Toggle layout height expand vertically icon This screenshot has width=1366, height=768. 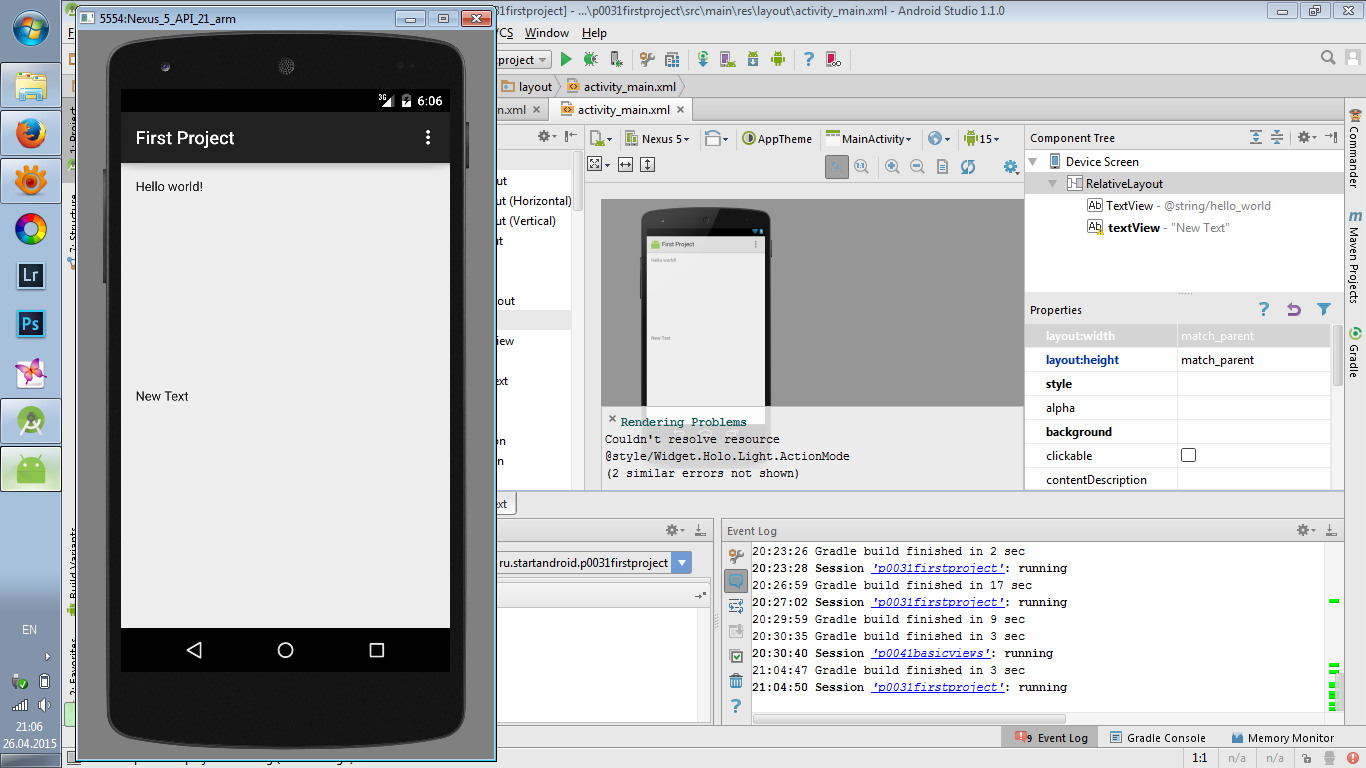[647, 164]
